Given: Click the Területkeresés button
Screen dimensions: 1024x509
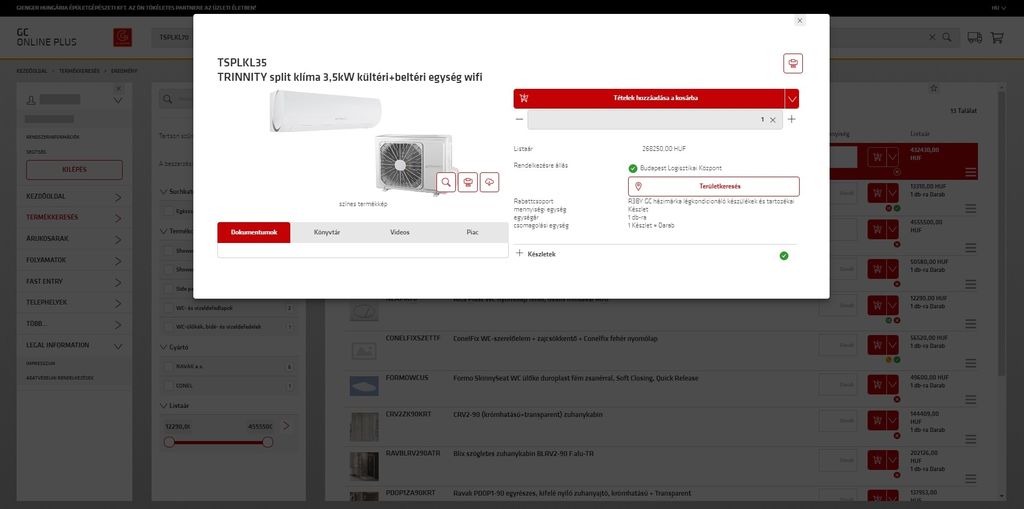Looking at the screenshot, I should click(x=713, y=186).
